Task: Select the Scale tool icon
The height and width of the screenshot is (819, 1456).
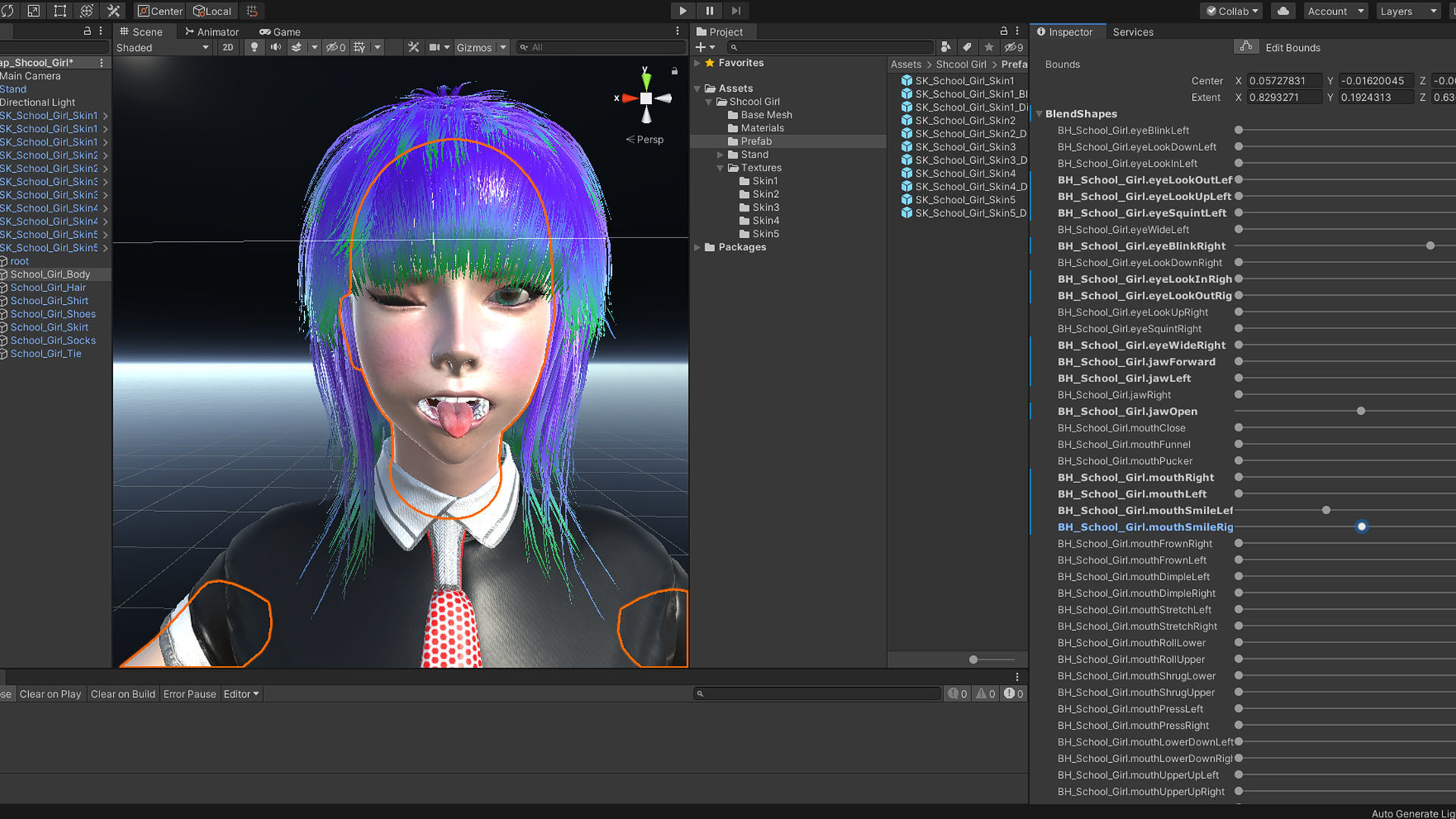Action: (33, 11)
